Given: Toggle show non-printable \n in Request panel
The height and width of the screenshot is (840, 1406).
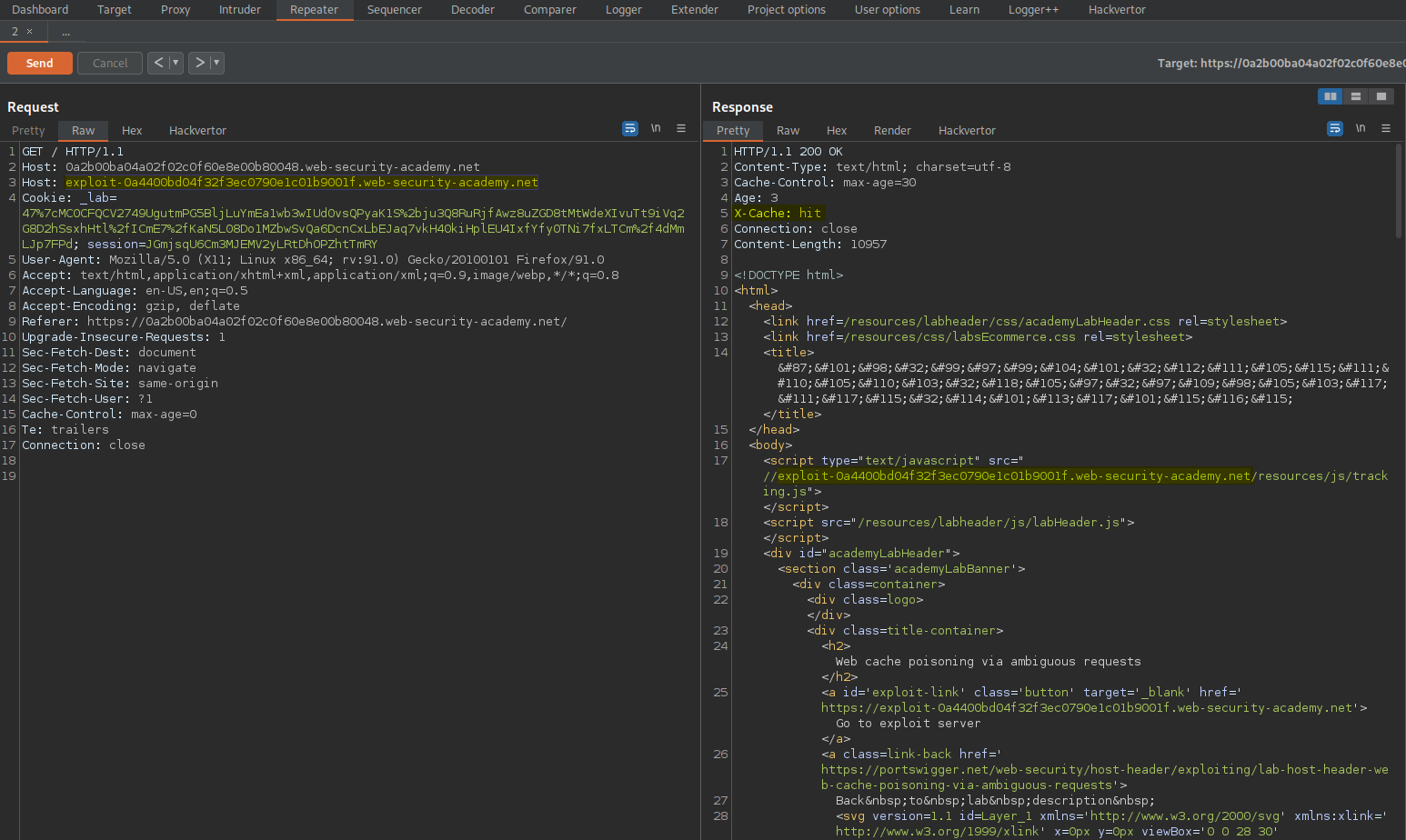Looking at the screenshot, I should pos(656,128).
